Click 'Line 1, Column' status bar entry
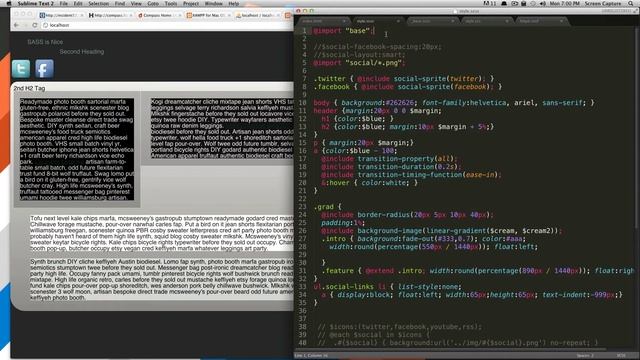The width and height of the screenshot is (640, 360). pos(311,356)
